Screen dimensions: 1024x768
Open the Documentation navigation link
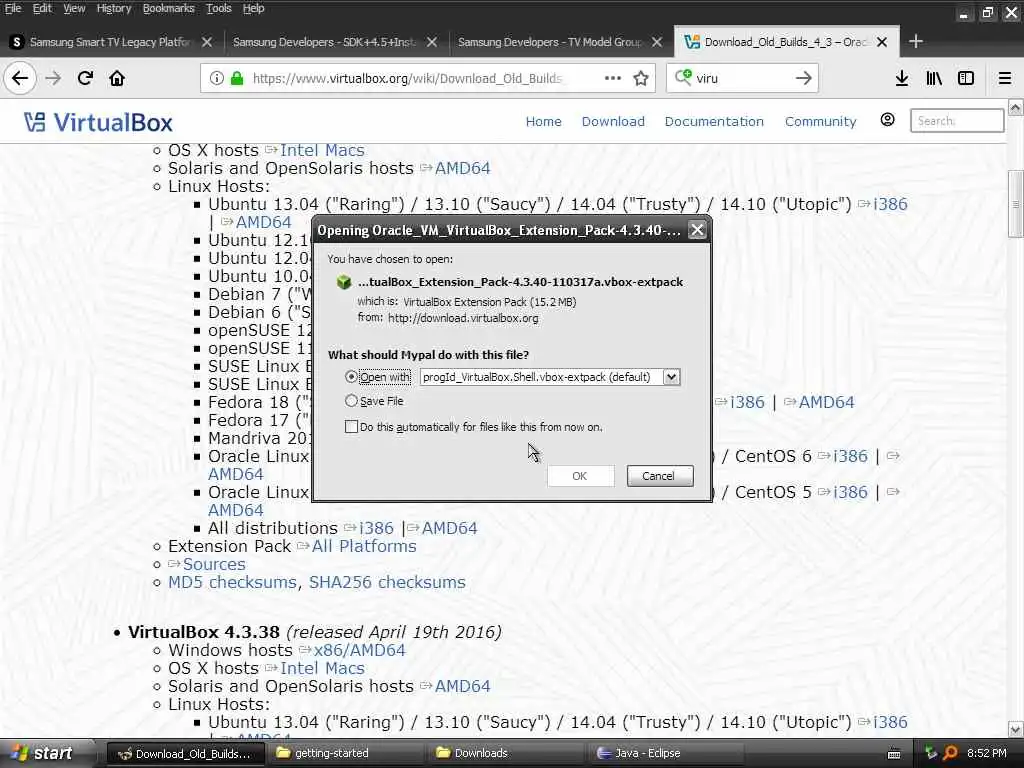pos(714,121)
